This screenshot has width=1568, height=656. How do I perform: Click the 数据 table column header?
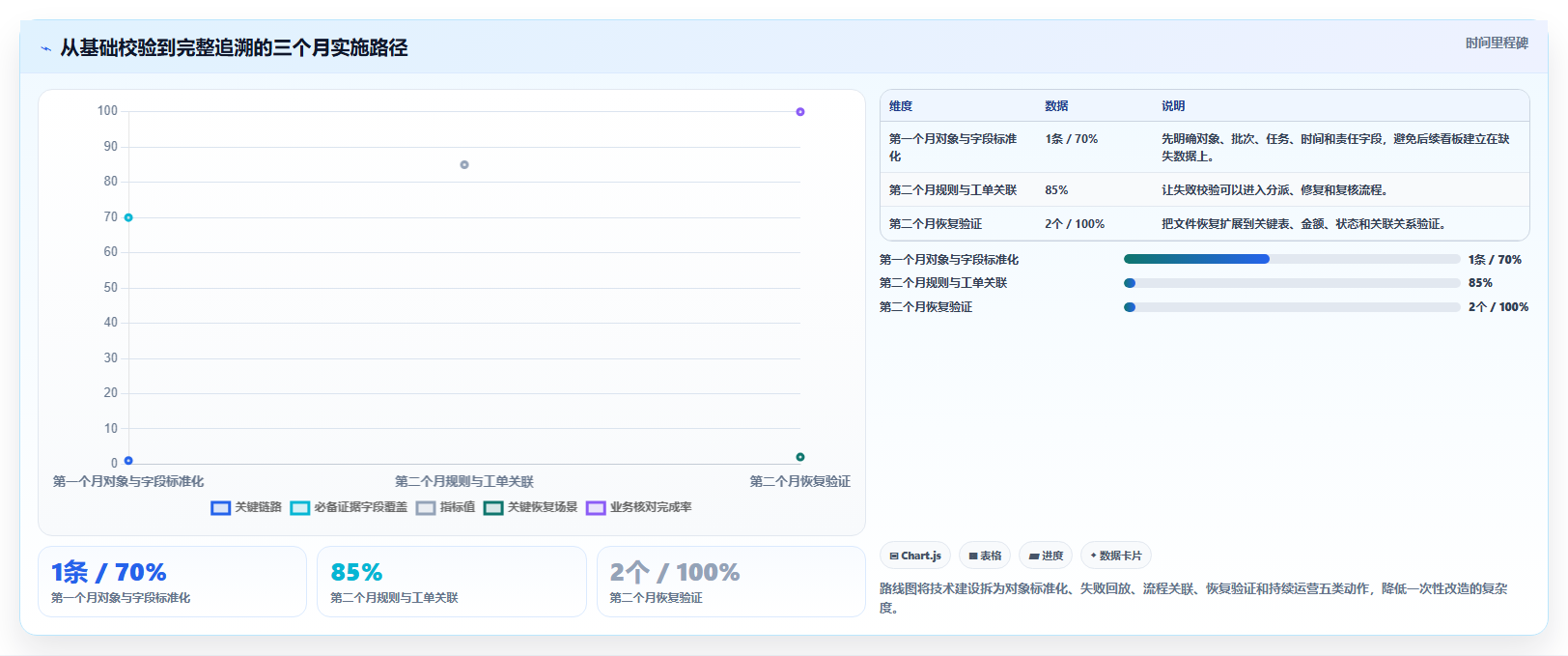coord(1056,106)
